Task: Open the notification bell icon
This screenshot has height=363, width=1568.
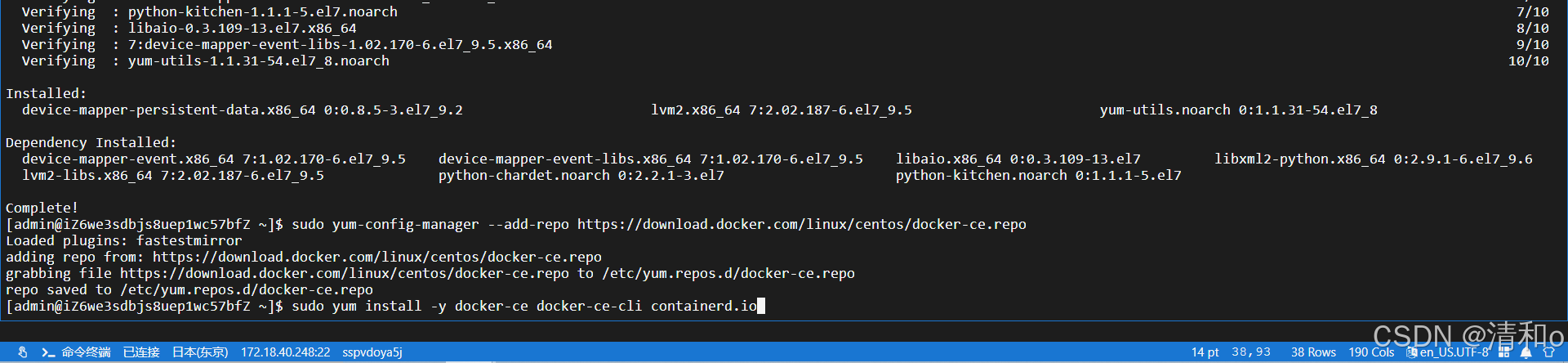Action: click(1526, 352)
